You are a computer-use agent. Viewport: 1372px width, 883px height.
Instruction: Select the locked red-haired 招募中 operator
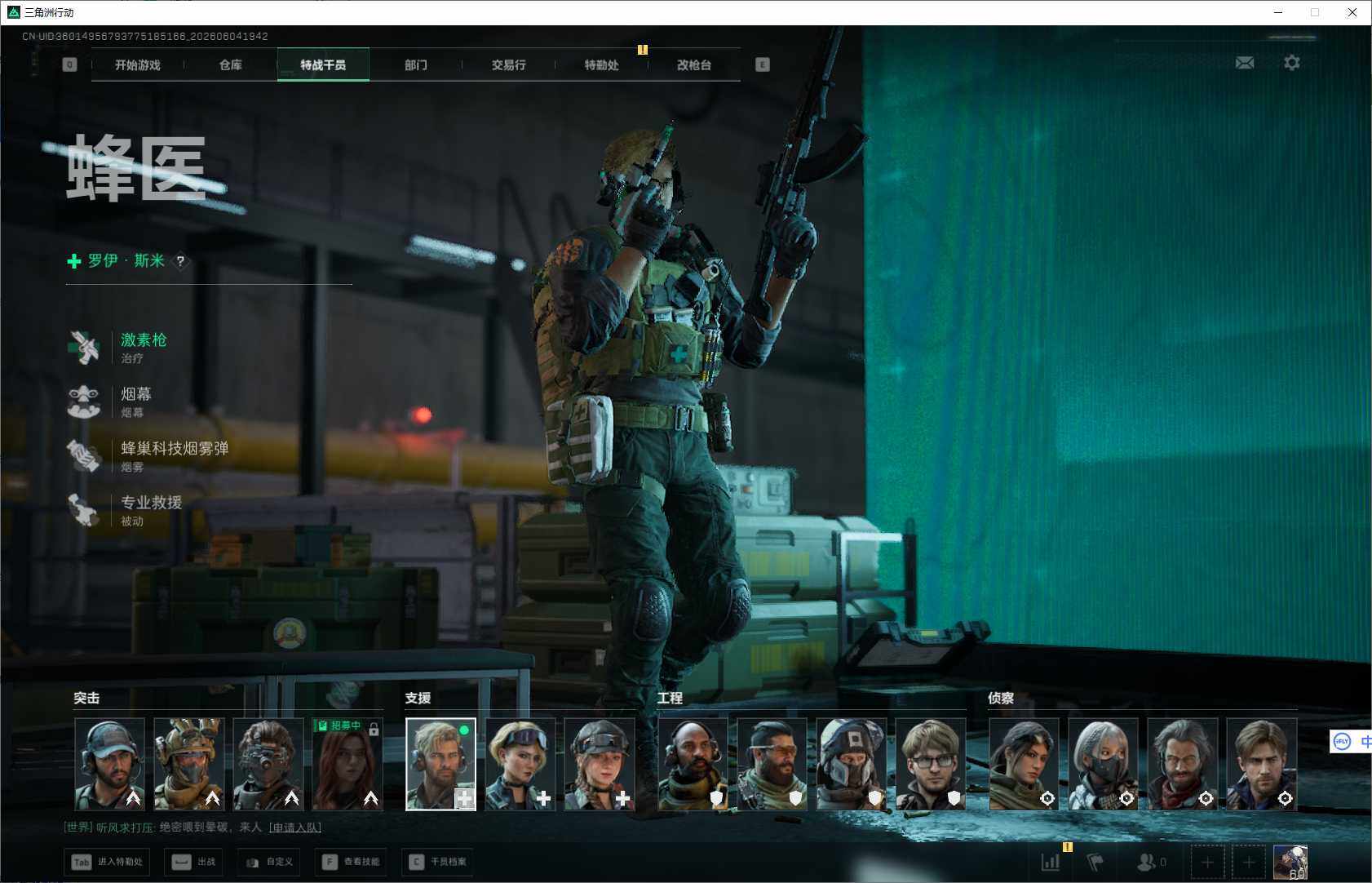click(x=347, y=764)
